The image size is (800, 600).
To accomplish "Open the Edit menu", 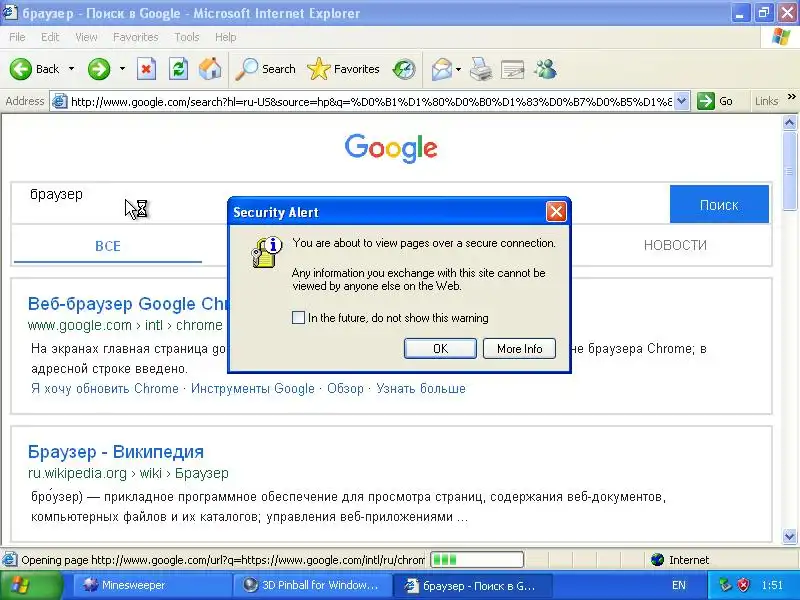I will click(50, 37).
